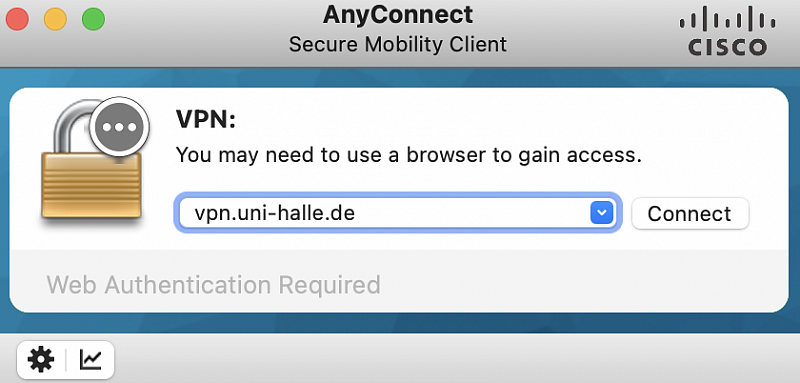Click the Web Authentication Required status text

214,285
